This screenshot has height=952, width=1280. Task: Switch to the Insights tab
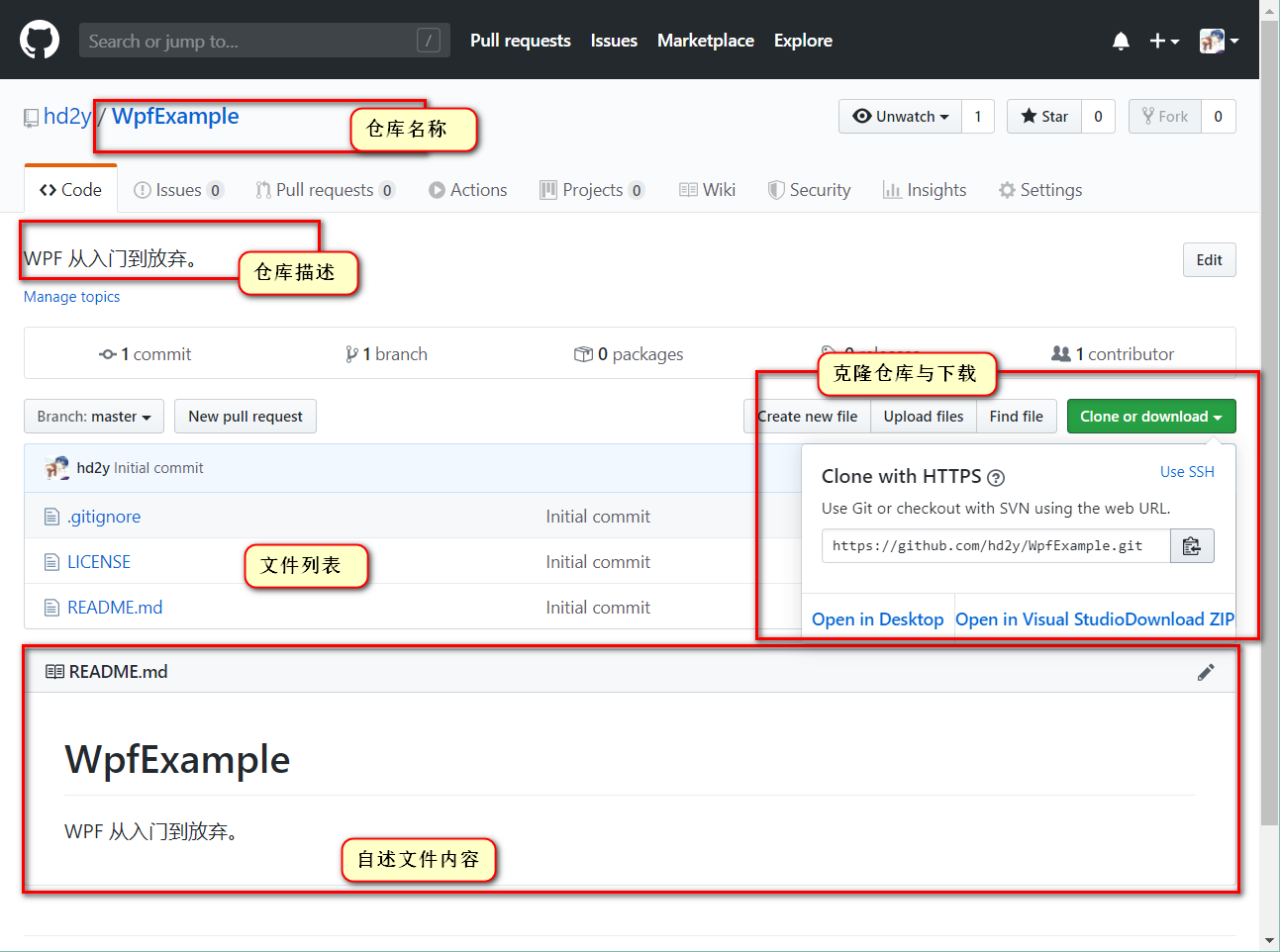pyautogui.click(x=924, y=190)
